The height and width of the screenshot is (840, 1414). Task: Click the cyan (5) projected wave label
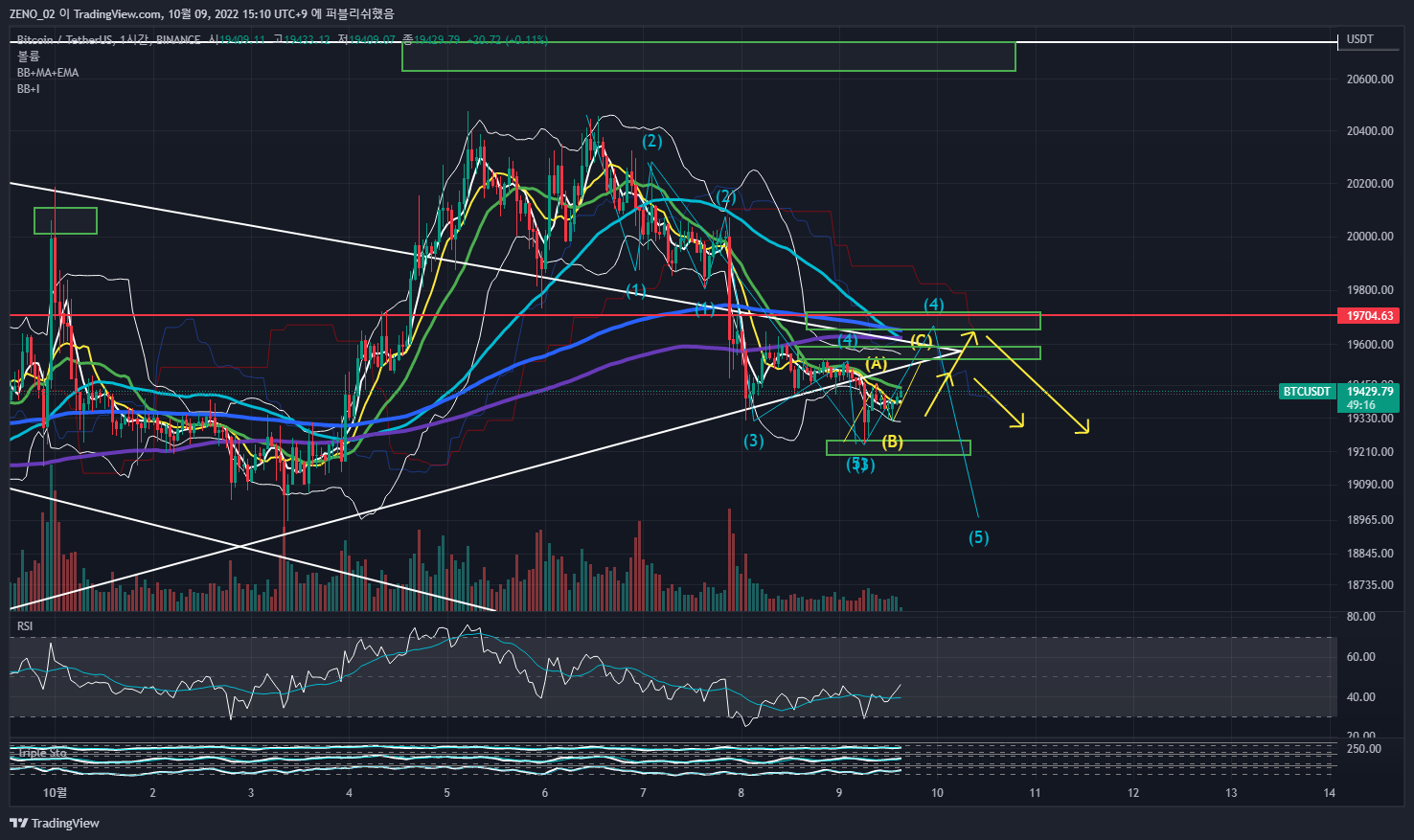tap(978, 537)
